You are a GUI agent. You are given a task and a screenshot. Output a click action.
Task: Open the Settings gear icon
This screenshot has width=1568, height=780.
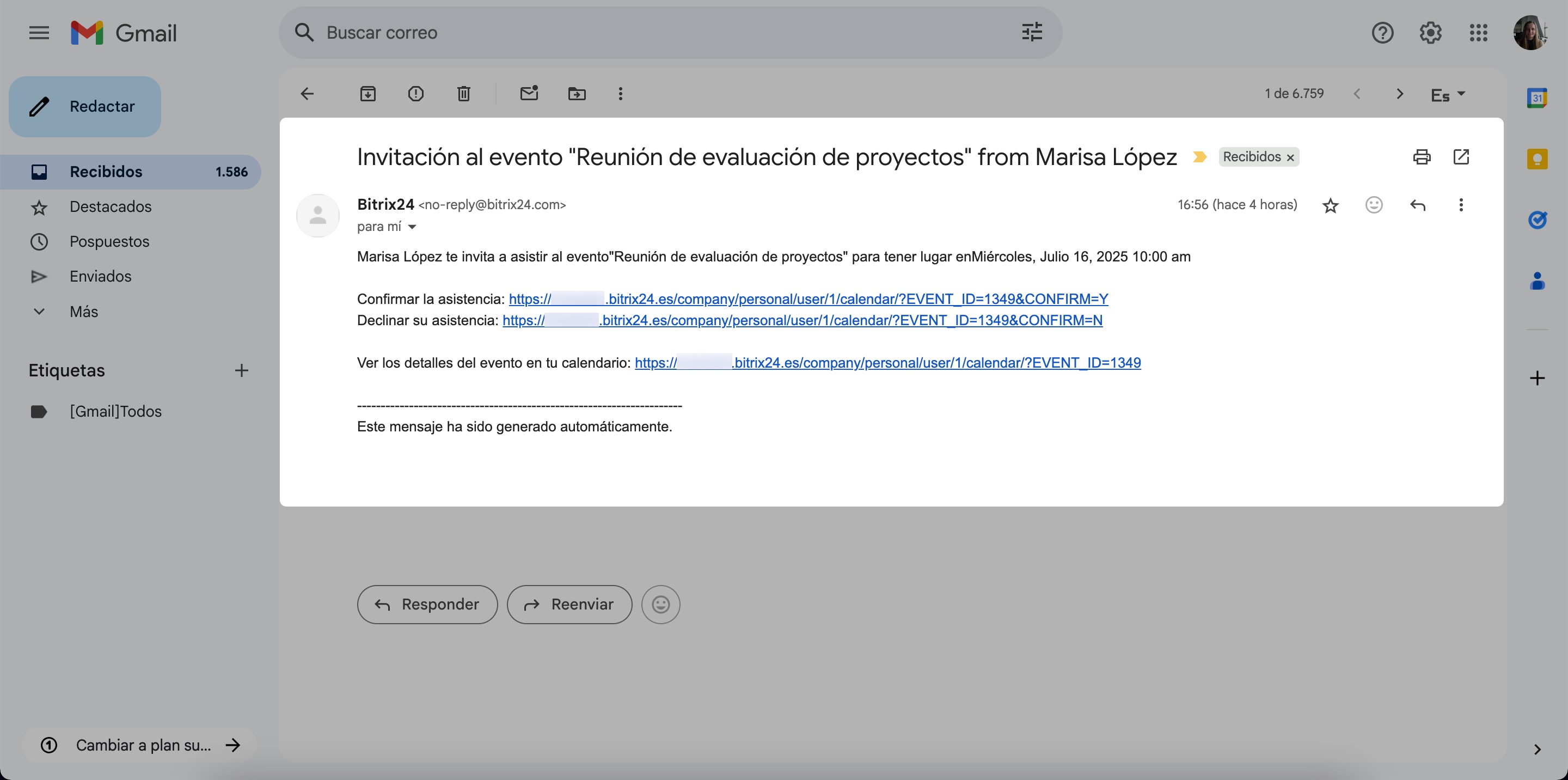pos(1430,33)
